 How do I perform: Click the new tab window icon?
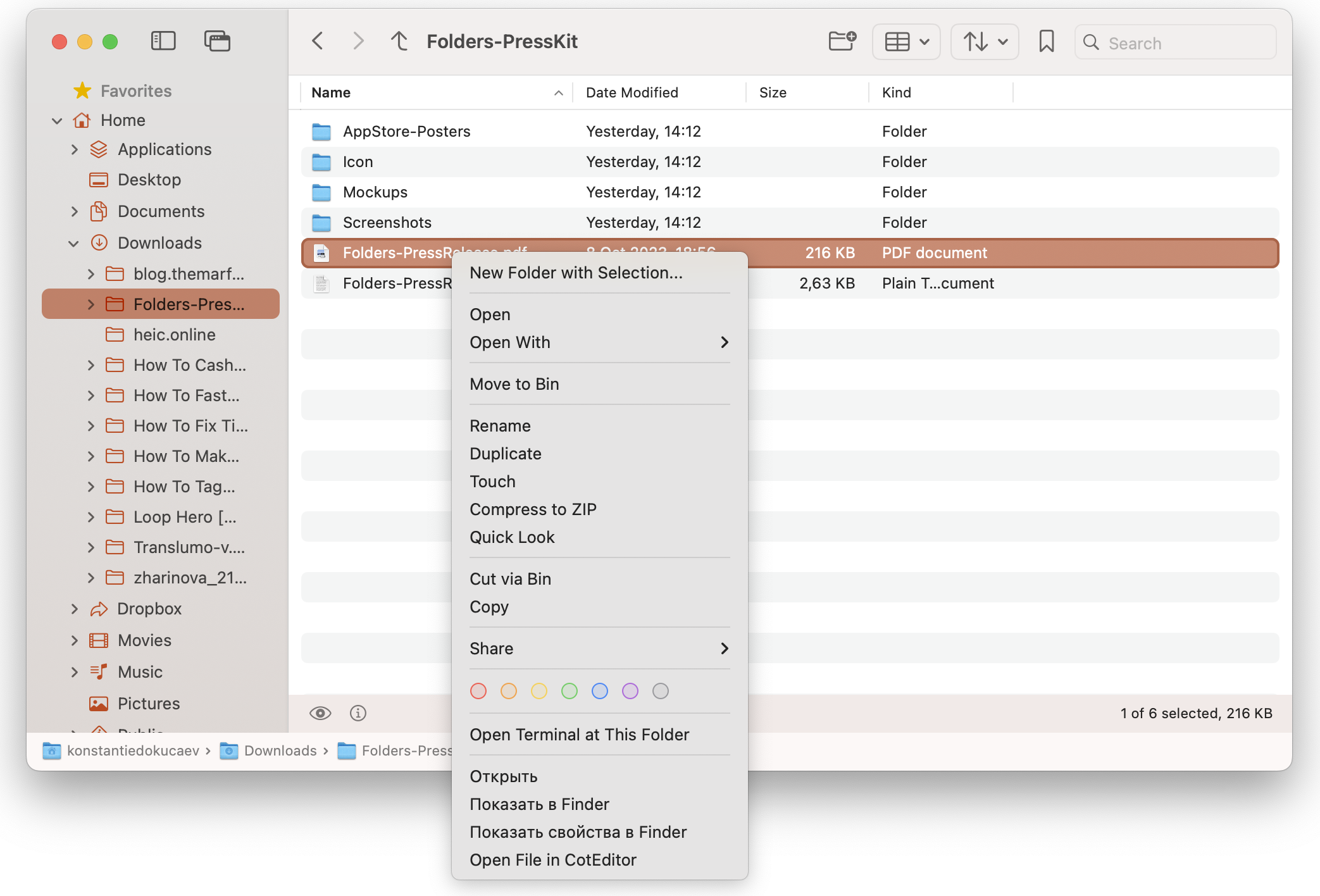point(217,41)
